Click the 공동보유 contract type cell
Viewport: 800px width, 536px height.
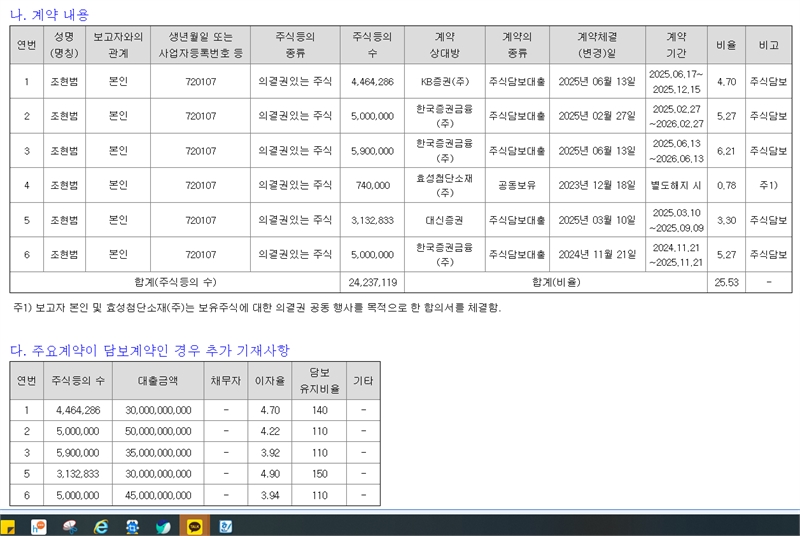coord(517,185)
